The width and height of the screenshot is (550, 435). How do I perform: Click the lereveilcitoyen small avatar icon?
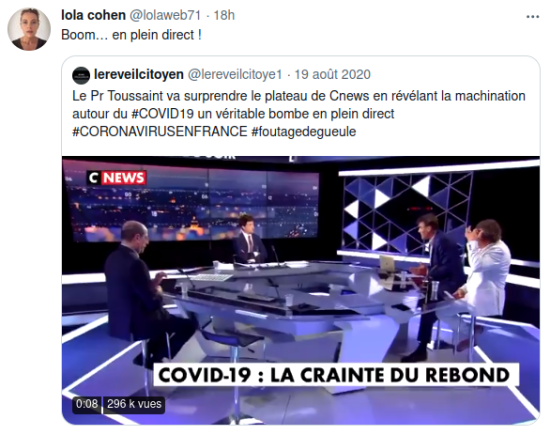click(x=81, y=75)
